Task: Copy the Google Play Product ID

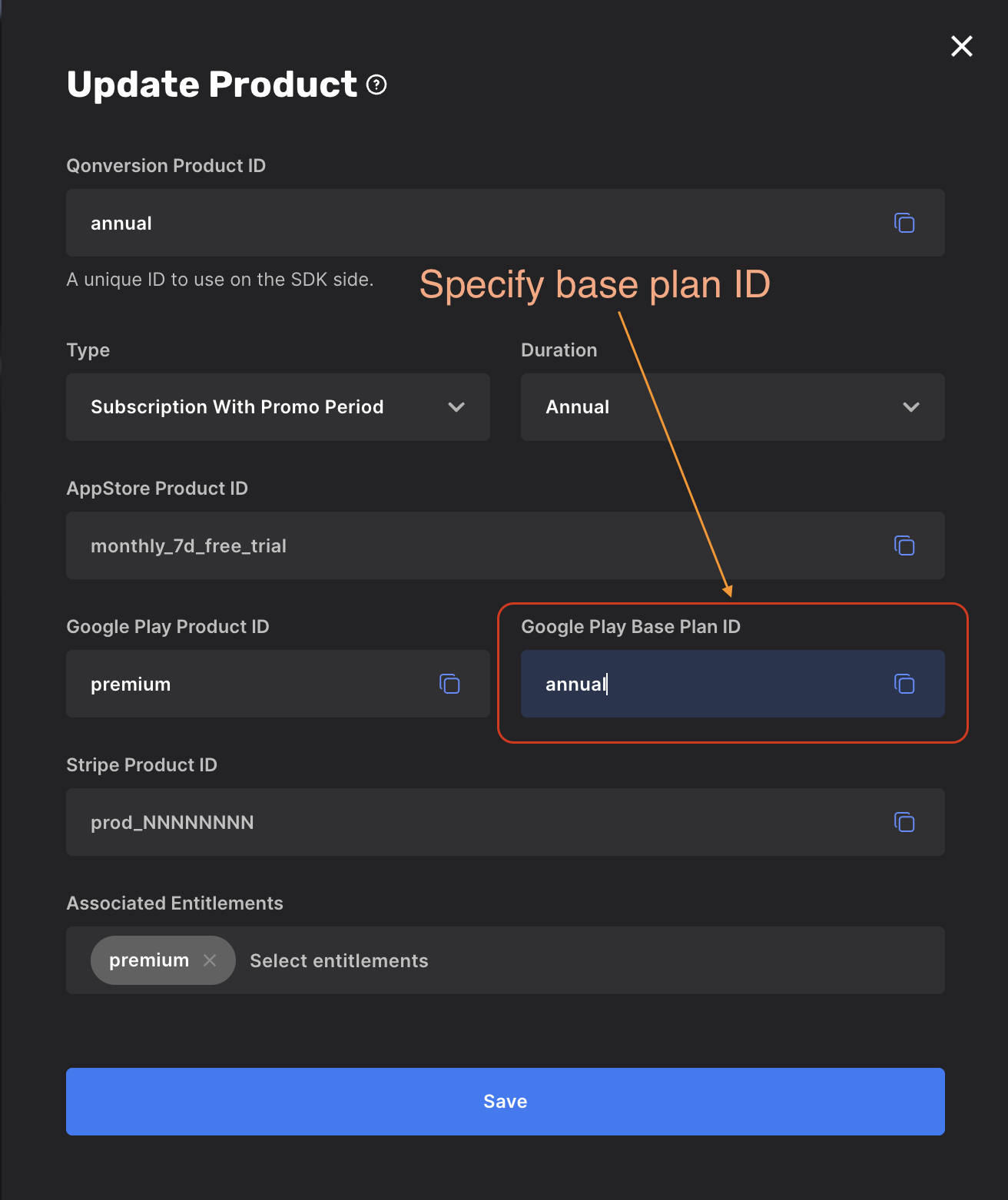Action: [x=449, y=684]
